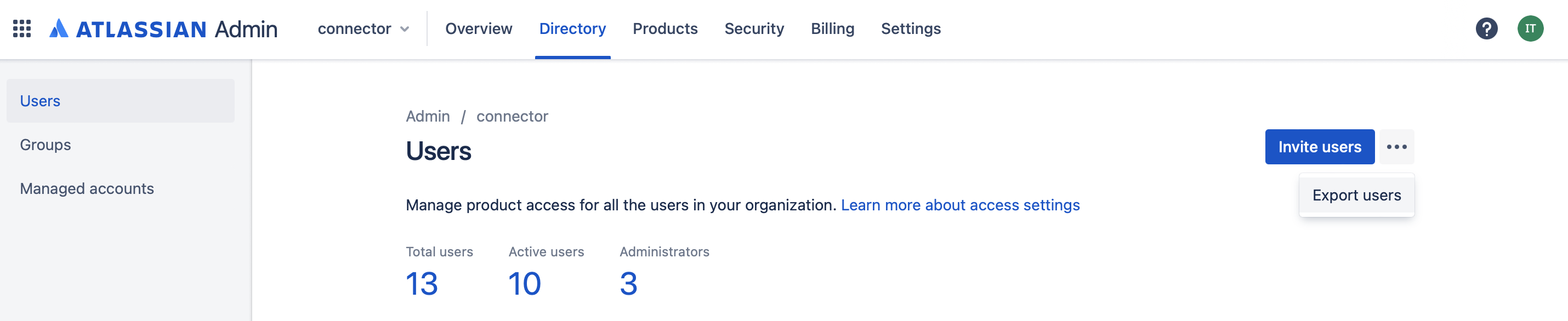The height and width of the screenshot is (321, 1568).
Task: Collapse the more-actions menu showing Export users
Action: [1397, 146]
